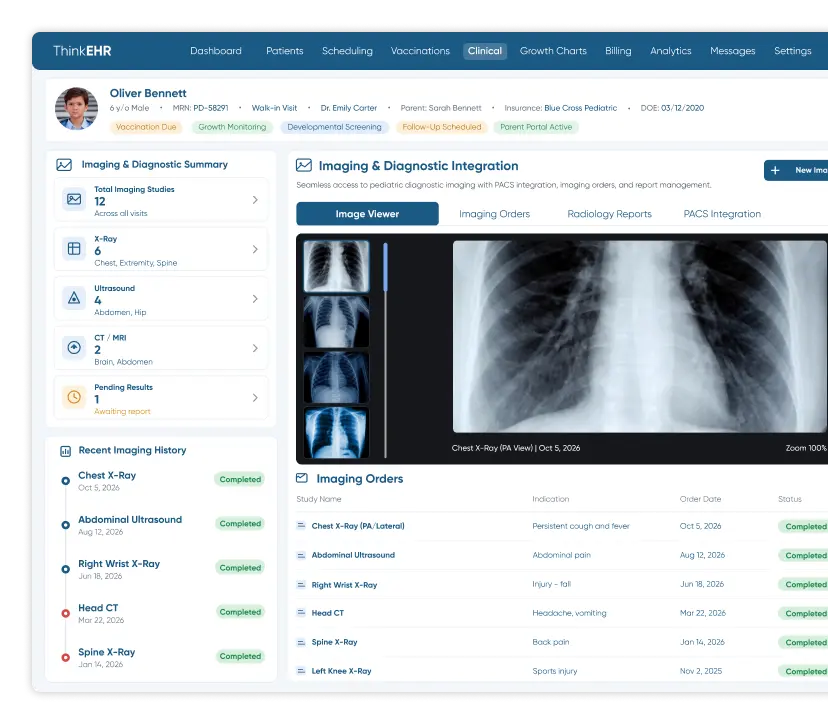Open the Billing menu
Screen dimensions: 828x724
pos(618,51)
